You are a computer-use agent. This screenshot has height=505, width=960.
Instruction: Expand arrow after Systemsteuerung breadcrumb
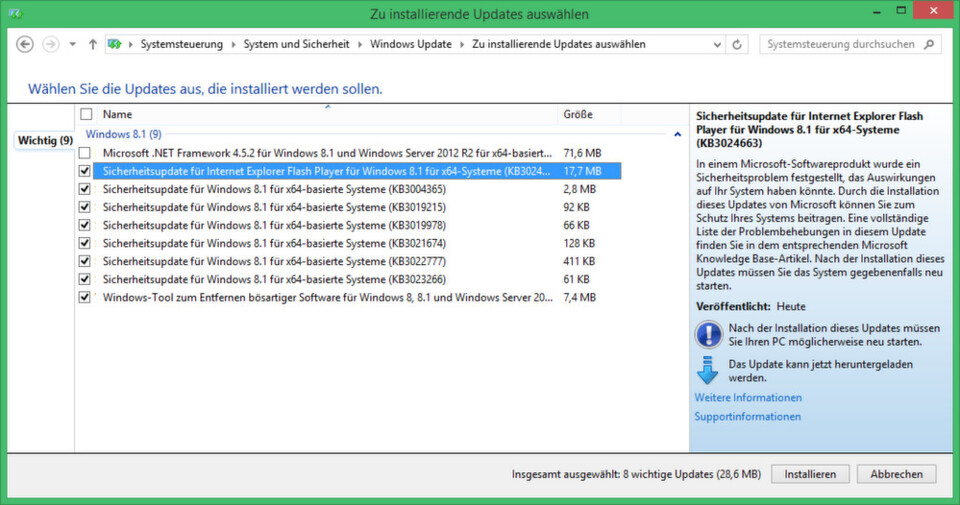[x=233, y=44]
